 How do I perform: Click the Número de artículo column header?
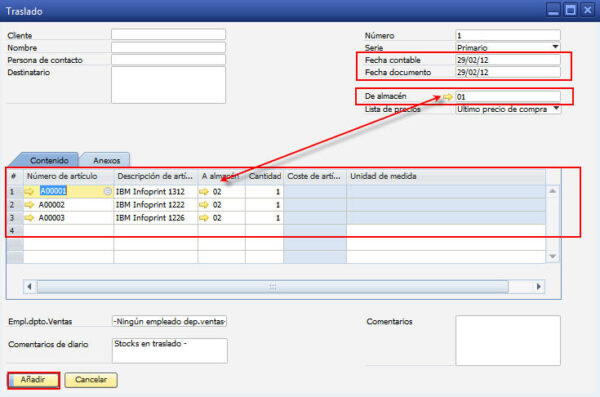pyautogui.click(x=68, y=176)
